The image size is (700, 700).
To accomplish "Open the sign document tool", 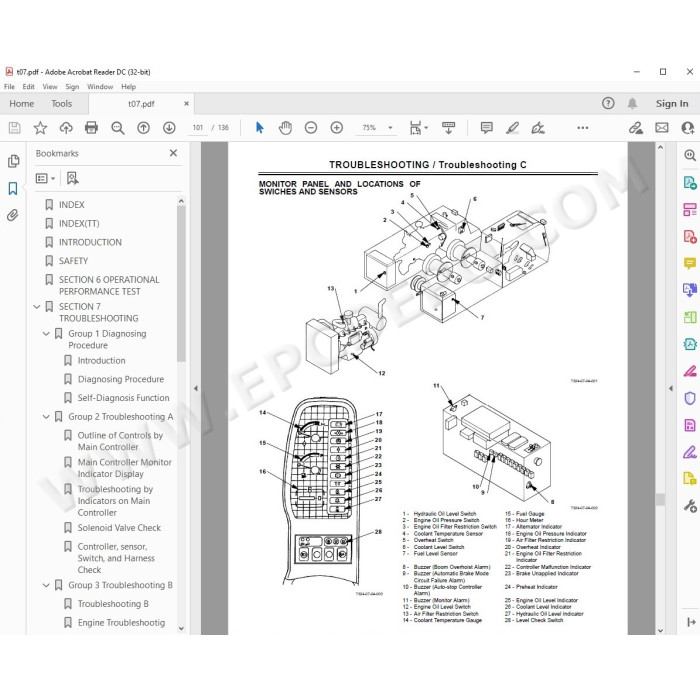I will pyautogui.click(x=538, y=128).
